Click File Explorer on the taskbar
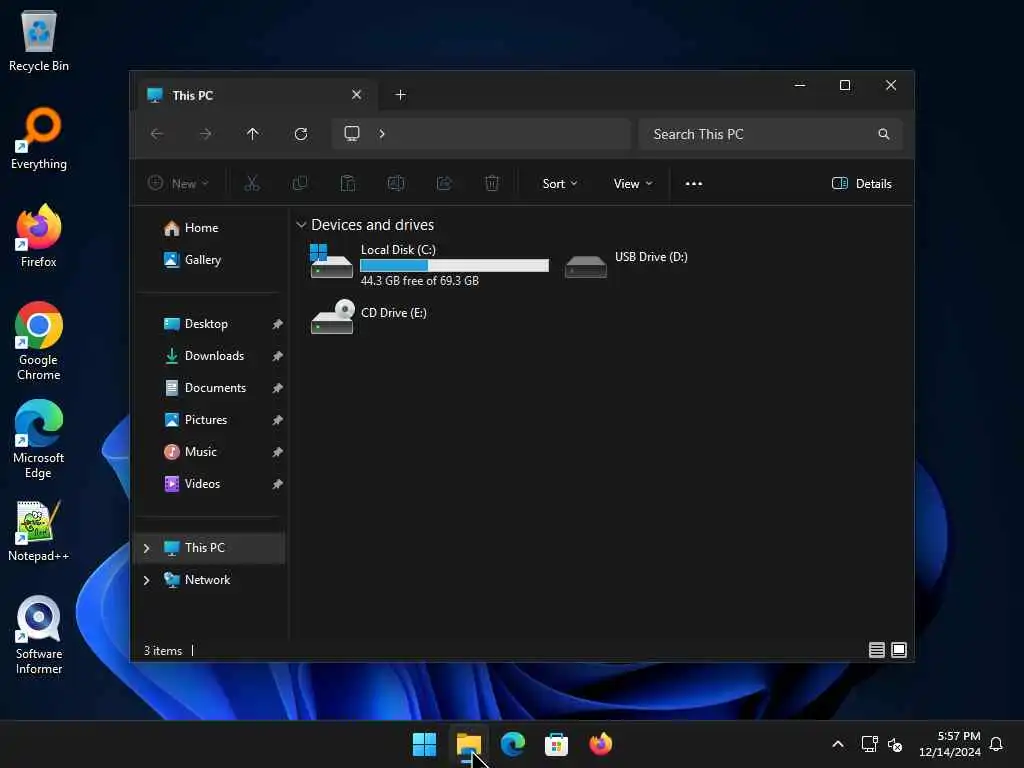This screenshot has width=1024, height=768. tap(469, 744)
